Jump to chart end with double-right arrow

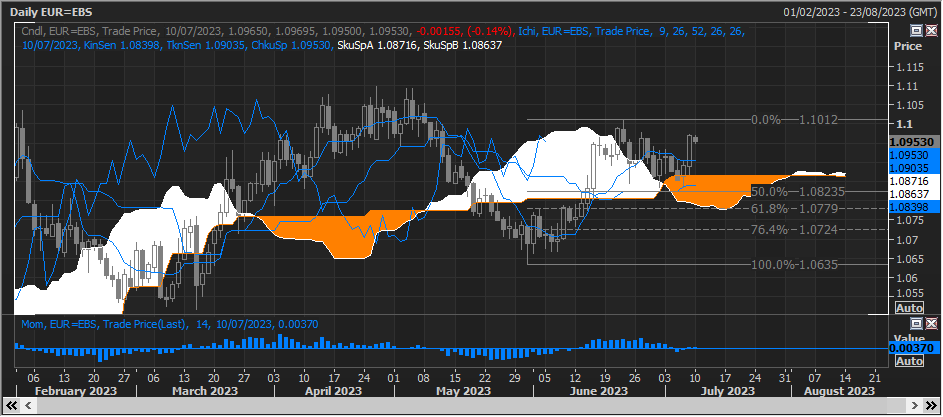click(x=930, y=405)
